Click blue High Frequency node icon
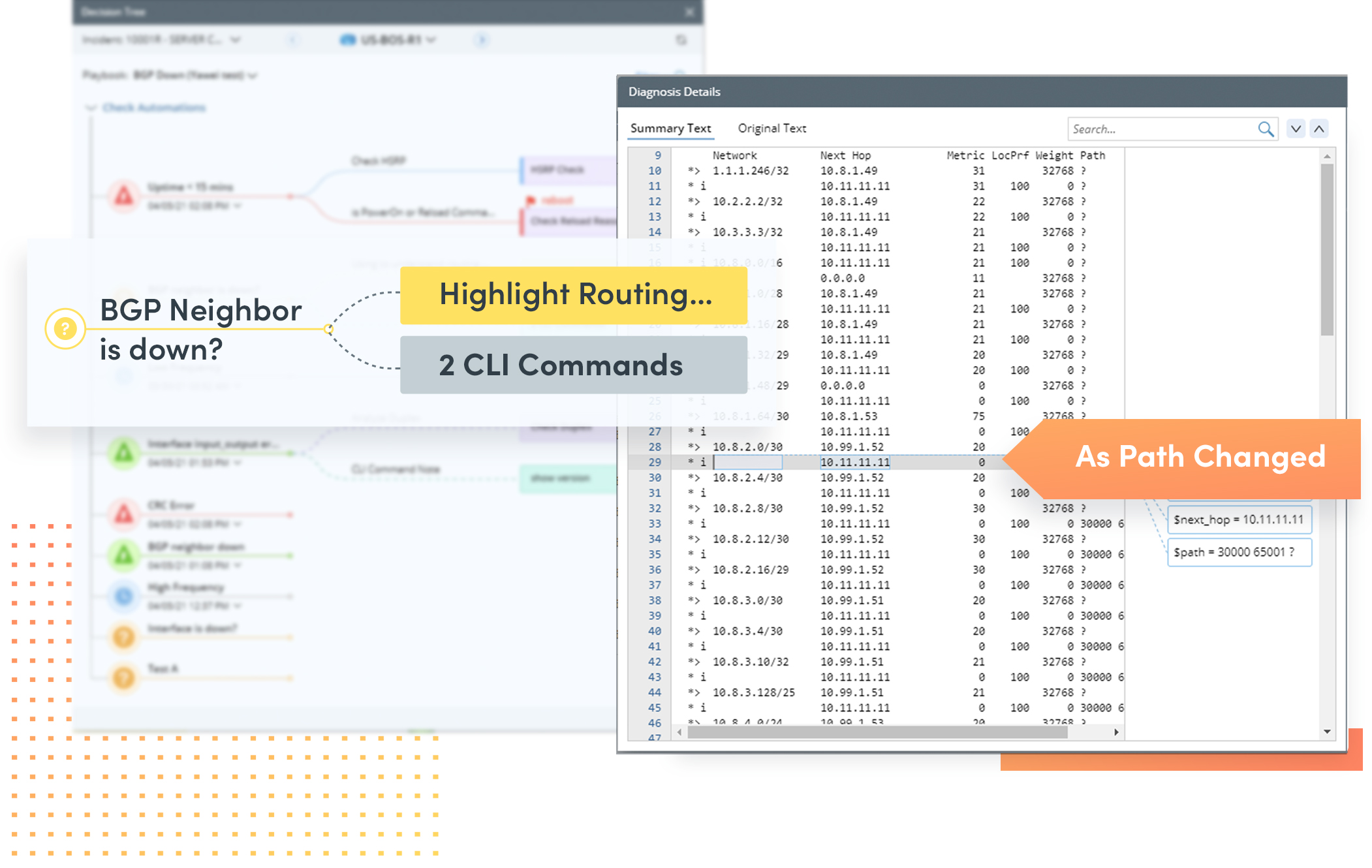 point(124,596)
